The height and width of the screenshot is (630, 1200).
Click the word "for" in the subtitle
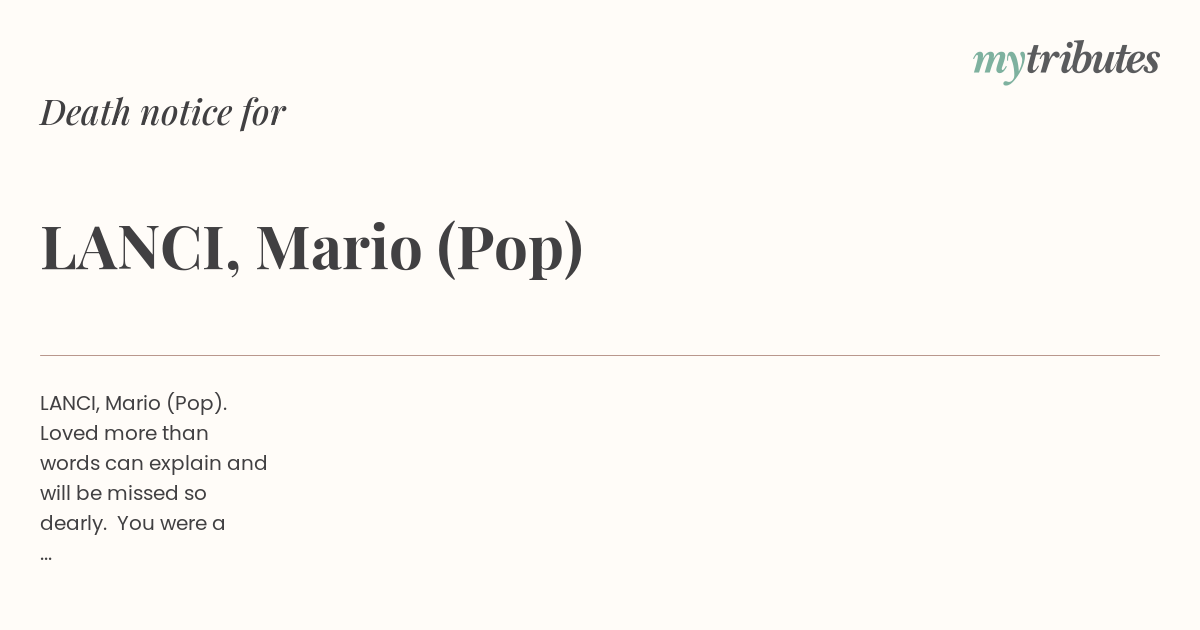point(263,112)
